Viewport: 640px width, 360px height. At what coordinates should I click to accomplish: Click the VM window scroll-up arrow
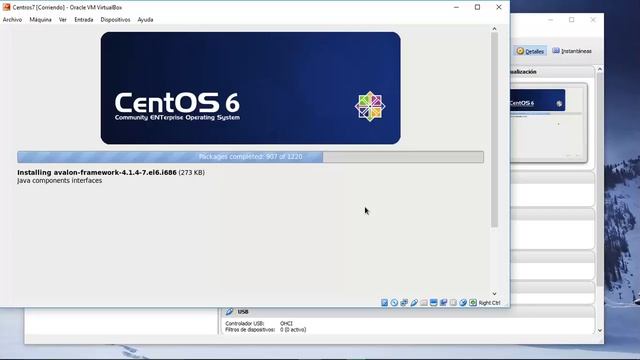click(x=494, y=29)
